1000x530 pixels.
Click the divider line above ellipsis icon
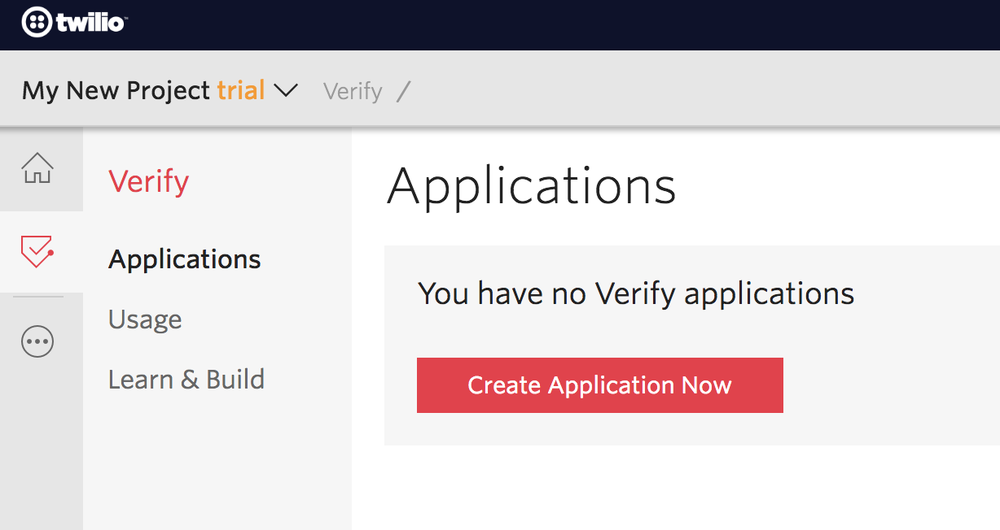tap(38, 297)
